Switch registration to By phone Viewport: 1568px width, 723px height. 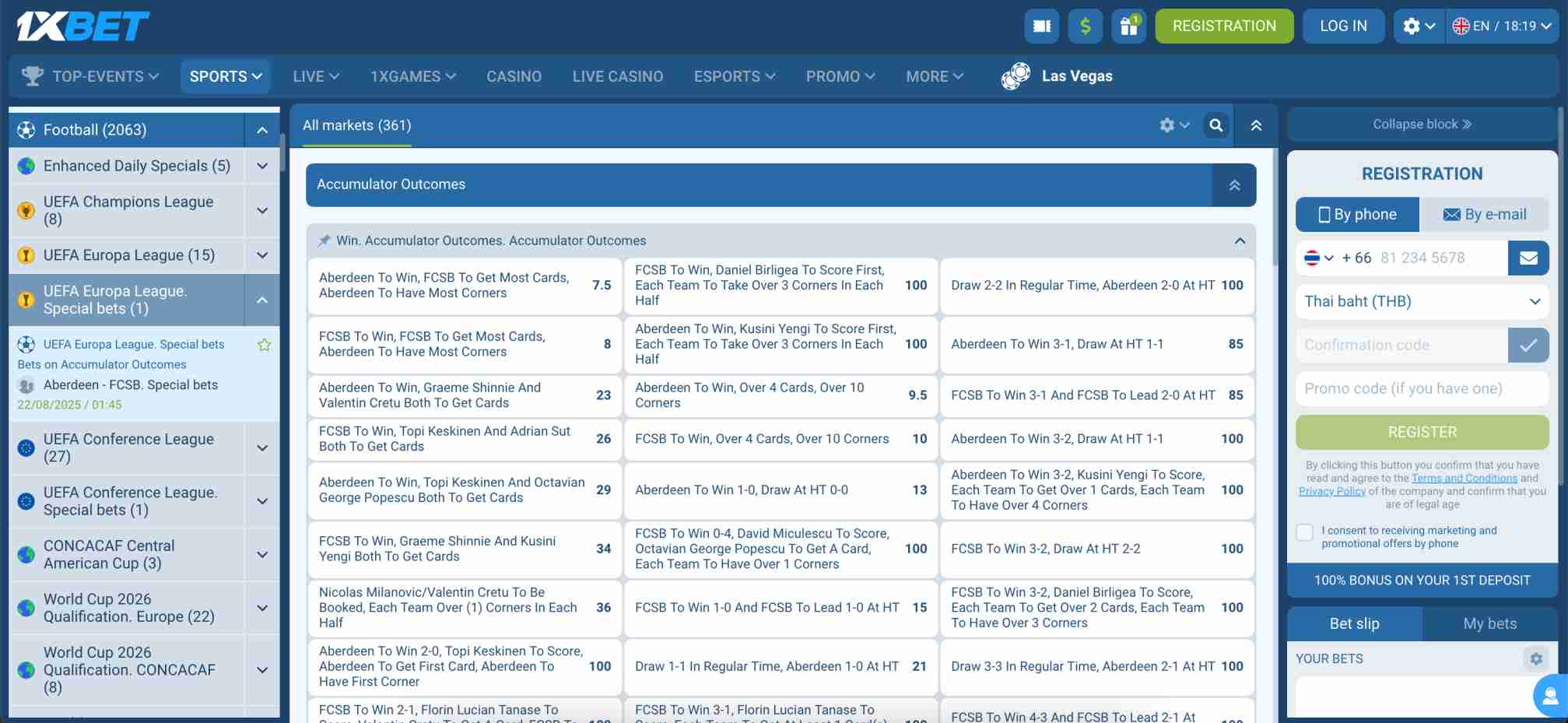coord(1357,215)
